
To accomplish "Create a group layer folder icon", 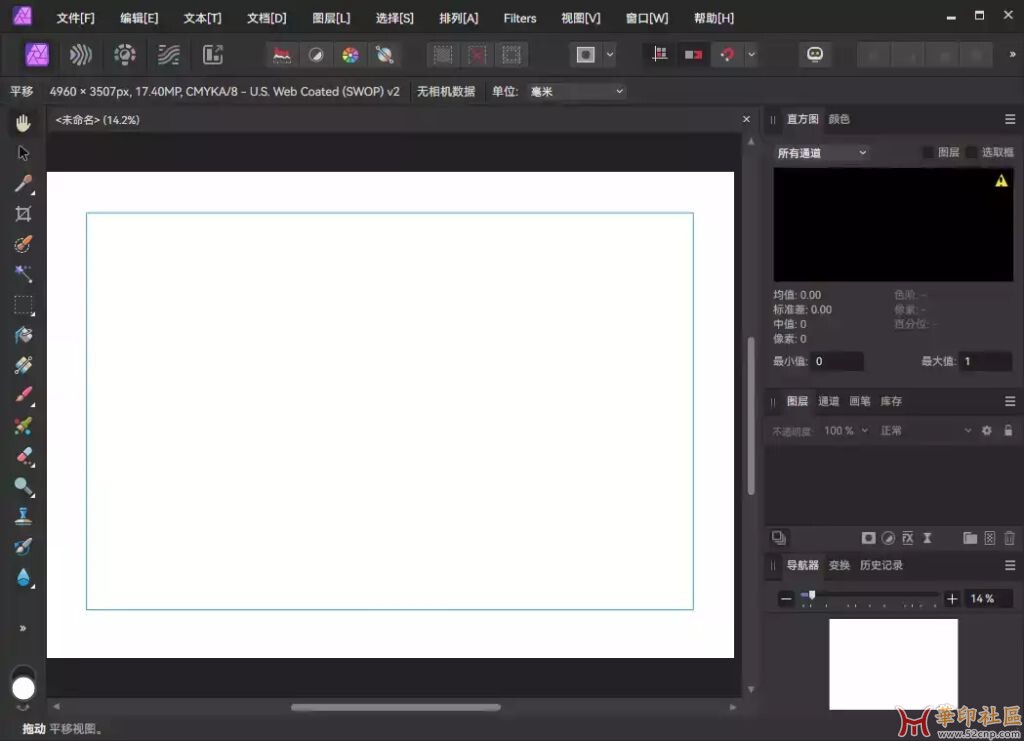I will point(970,538).
